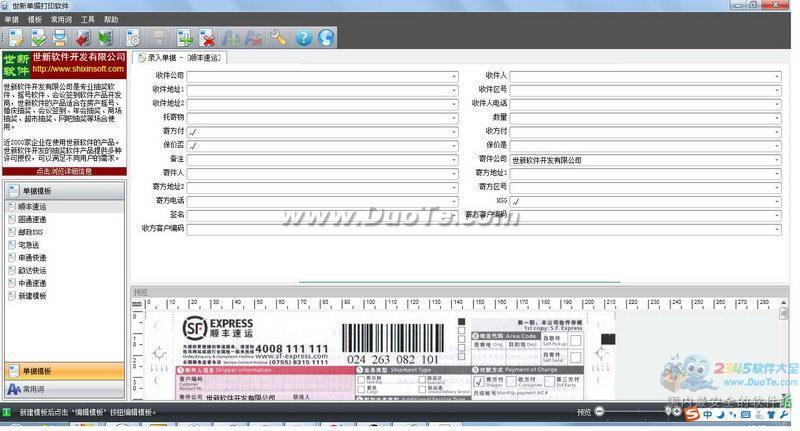Click the blue question mark help icon

(304, 38)
